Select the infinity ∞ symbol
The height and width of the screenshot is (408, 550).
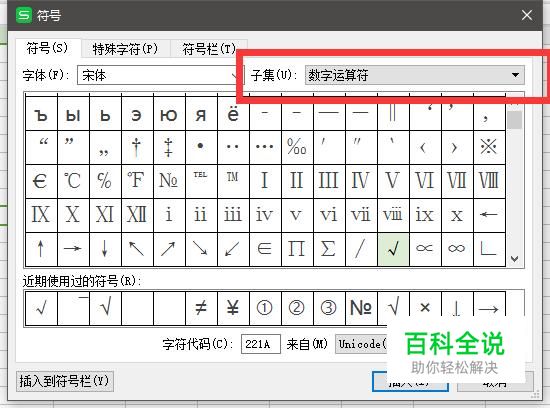pos(457,249)
